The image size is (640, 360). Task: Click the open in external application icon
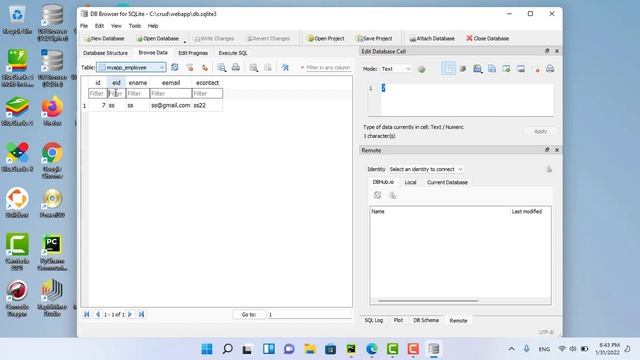(x=521, y=69)
